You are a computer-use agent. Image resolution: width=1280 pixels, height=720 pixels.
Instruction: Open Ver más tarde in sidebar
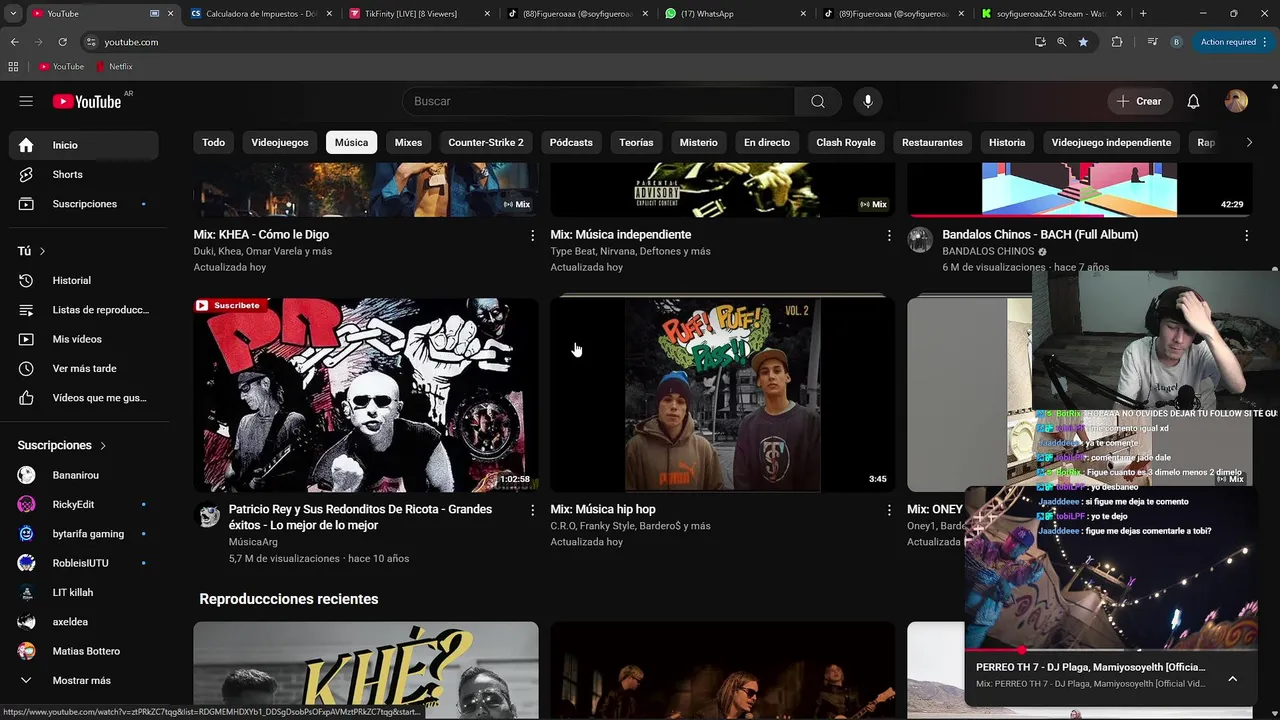point(84,368)
